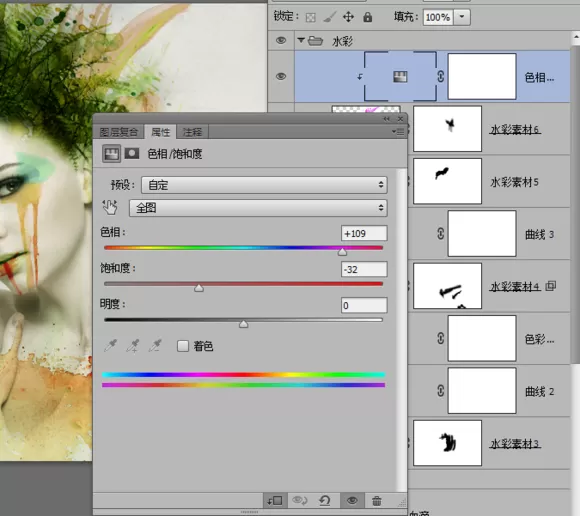580x516 pixels.
Task: Switch to the 图层复合 tab
Action: pos(118,132)
